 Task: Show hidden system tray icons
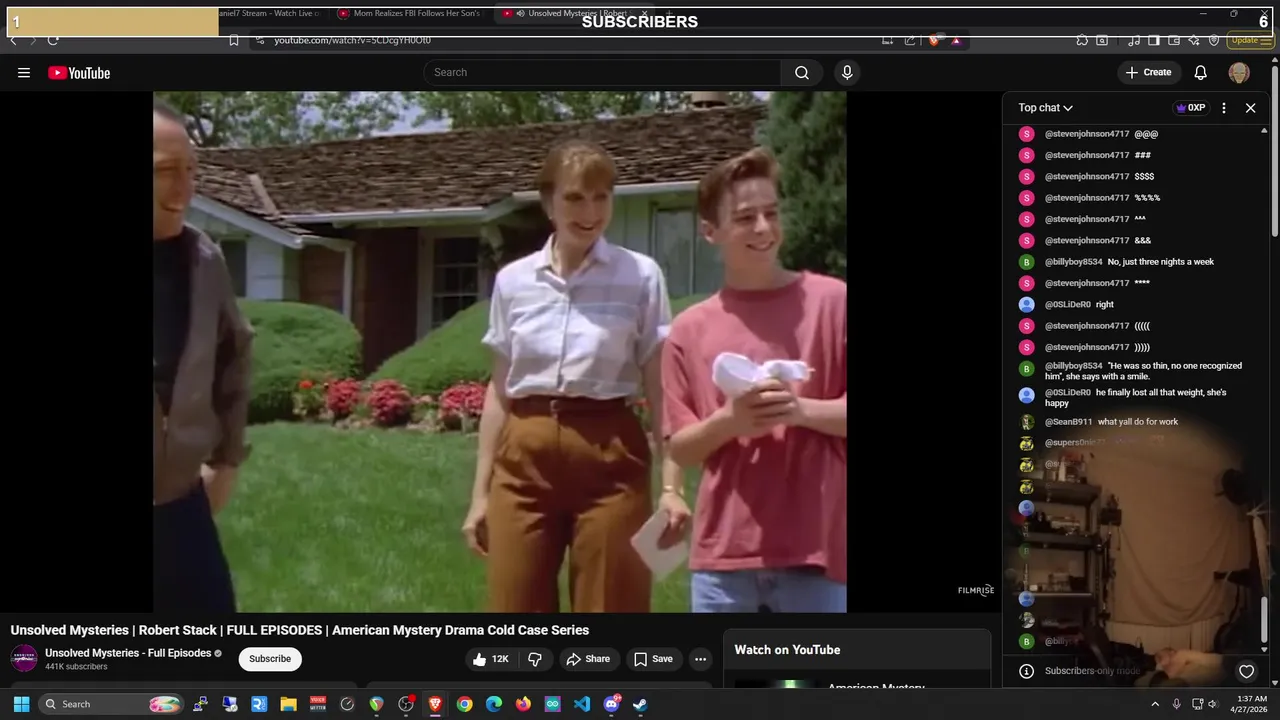point(1155,704)
